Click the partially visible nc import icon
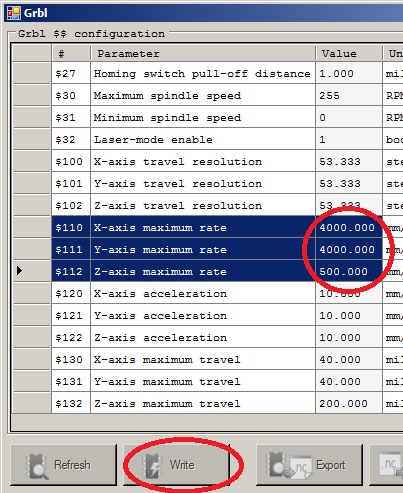Viewport: 403px width, 493px height. point(391,466)
